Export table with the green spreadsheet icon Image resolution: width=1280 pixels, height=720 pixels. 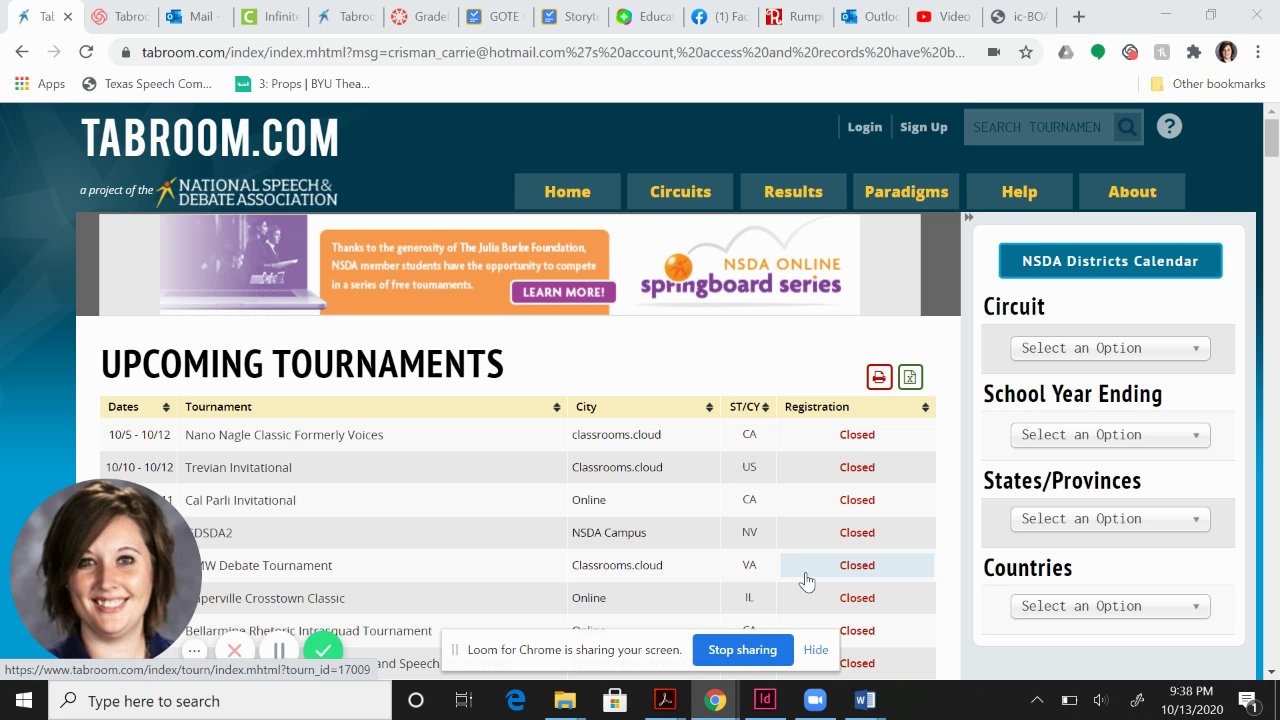pyautogui.click(x=910, y=377)
